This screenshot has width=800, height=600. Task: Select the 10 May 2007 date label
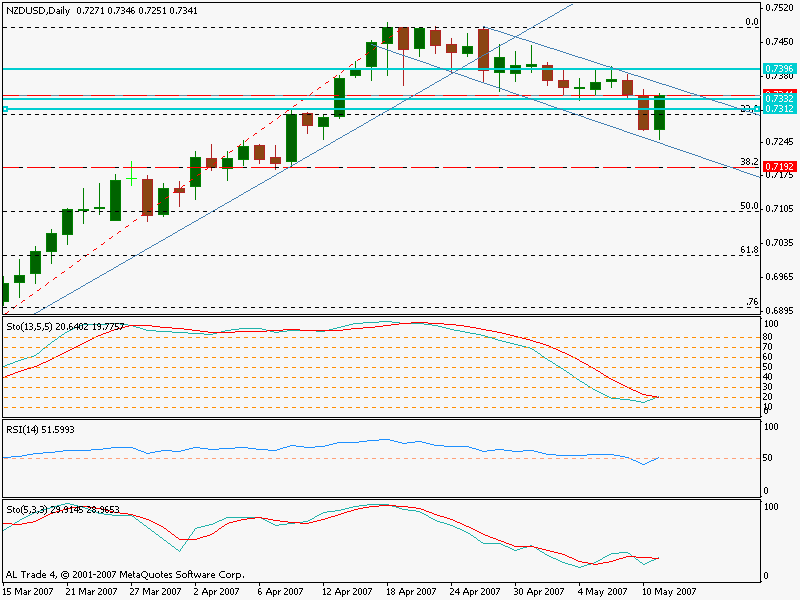click(x=668, y=591)
